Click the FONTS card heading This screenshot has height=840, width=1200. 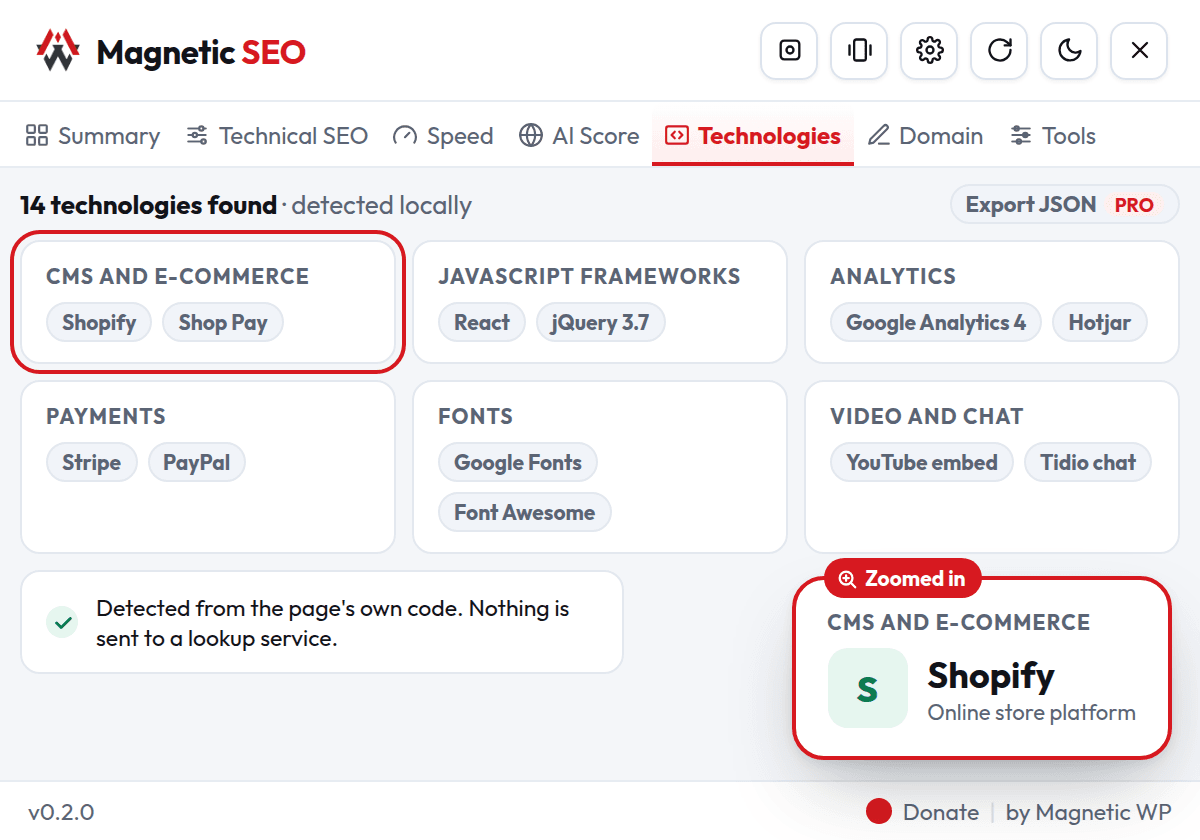(475, 417)
